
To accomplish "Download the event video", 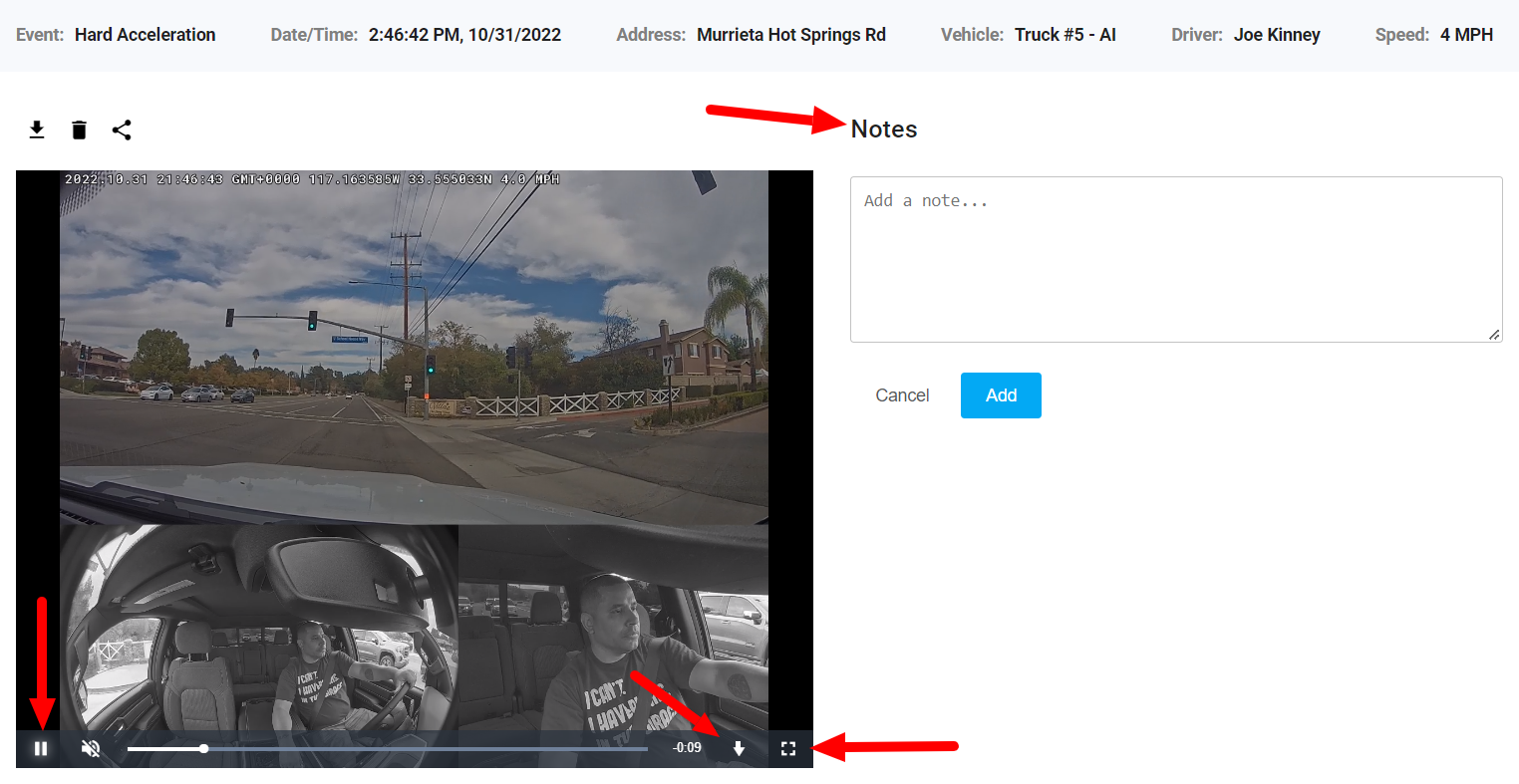I will (x=37, y=130).
